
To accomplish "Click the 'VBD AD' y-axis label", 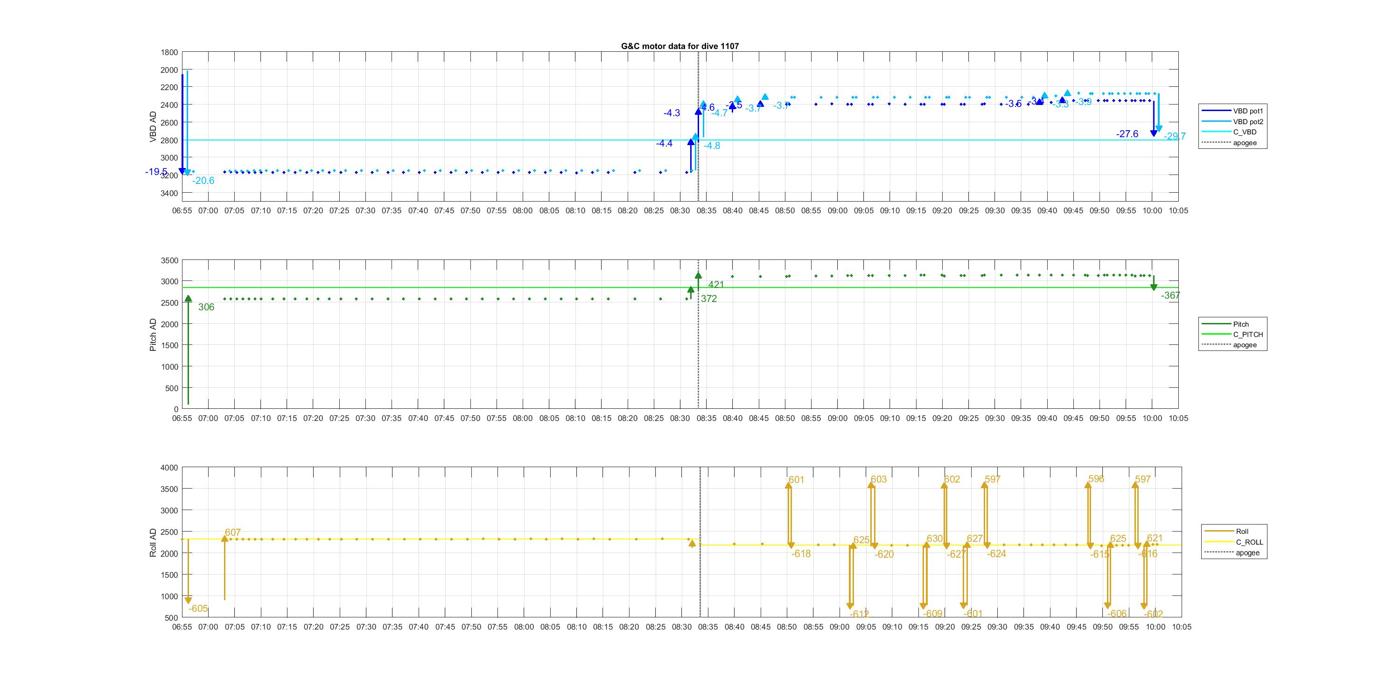I will (x=154, y=125).
